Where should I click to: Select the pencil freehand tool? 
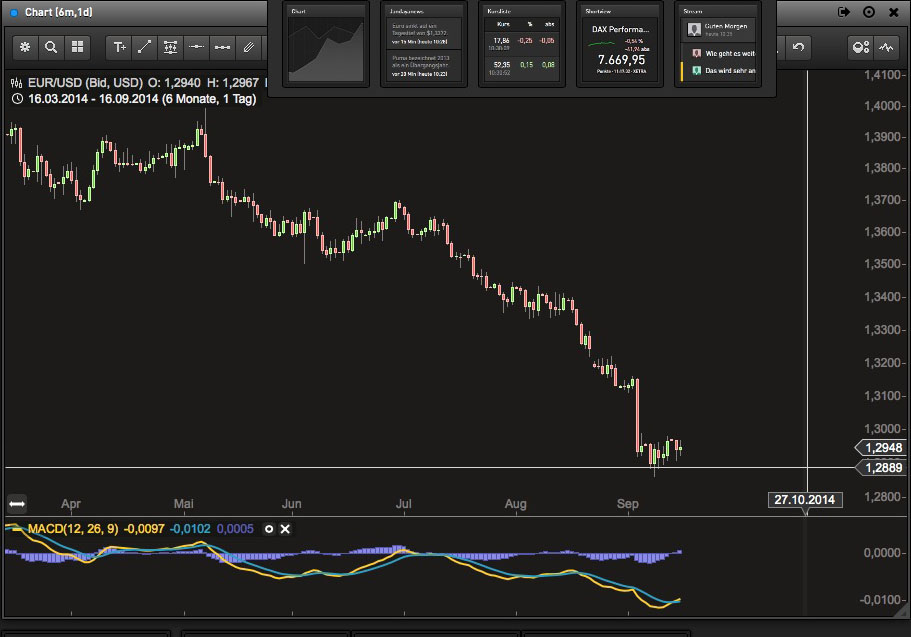248,47
